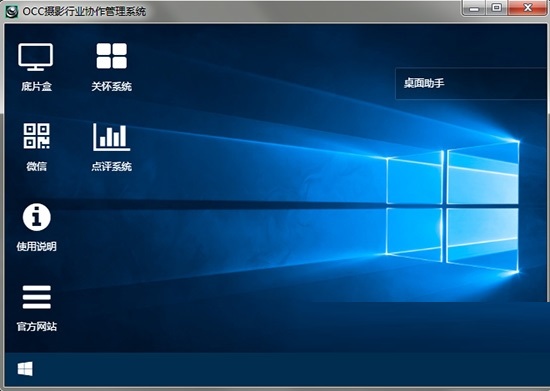Click the 点评系统 text label
The height and width of the screenshot is (391, 550).
coord(112,166)
